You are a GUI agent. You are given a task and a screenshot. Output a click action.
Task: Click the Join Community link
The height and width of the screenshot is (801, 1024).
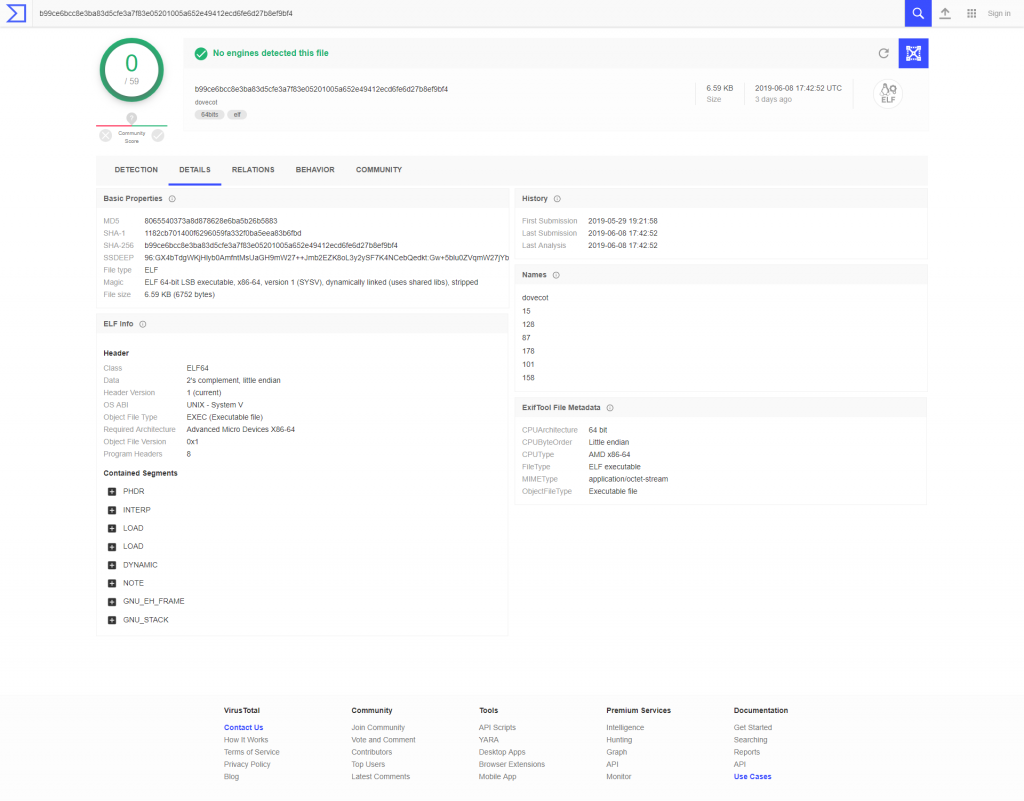378,727
